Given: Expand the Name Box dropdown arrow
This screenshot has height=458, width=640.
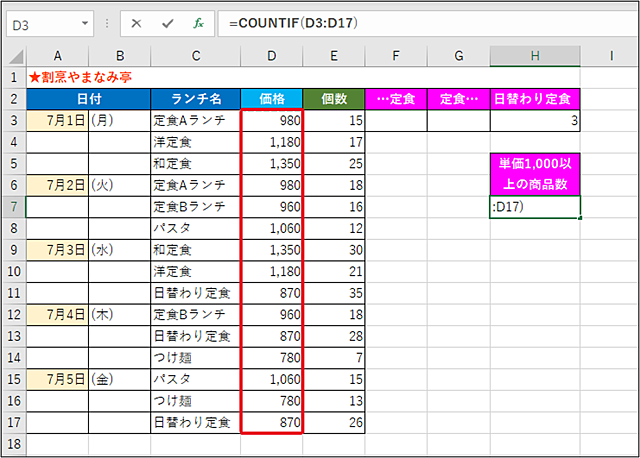Looking at the screenshot, I should pos(85,23).
